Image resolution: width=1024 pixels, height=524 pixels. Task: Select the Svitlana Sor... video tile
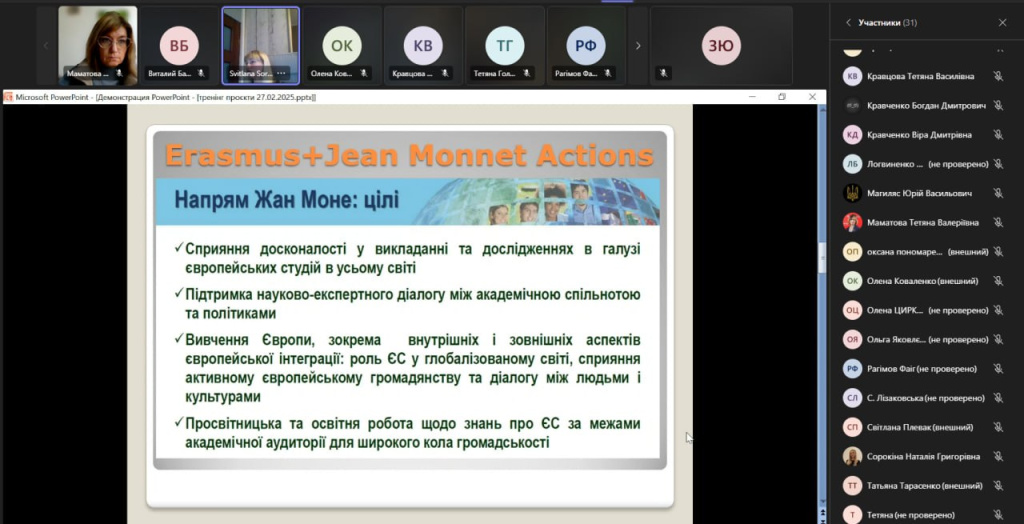tap(261, 46)
